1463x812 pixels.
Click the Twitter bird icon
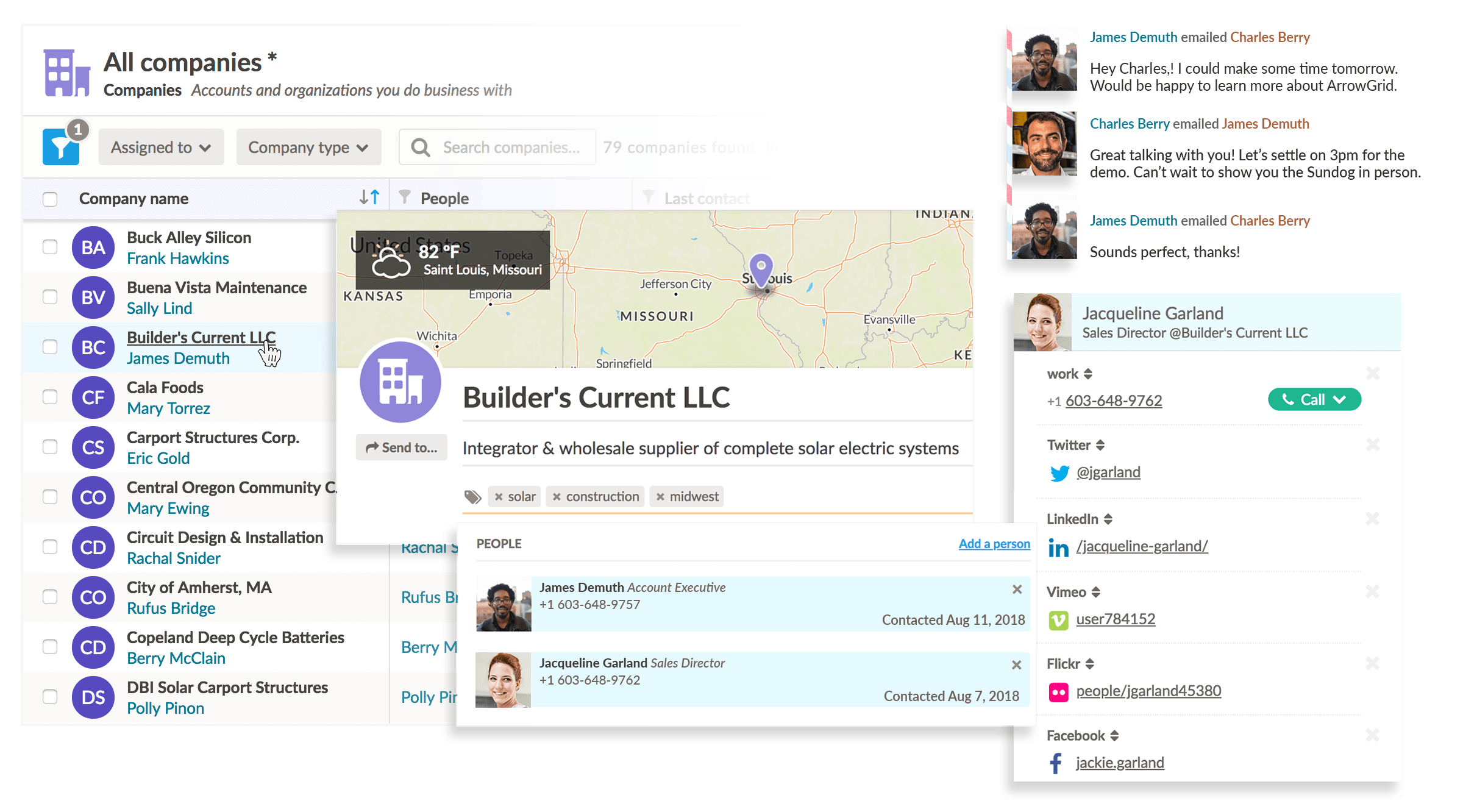point(1059,472)
